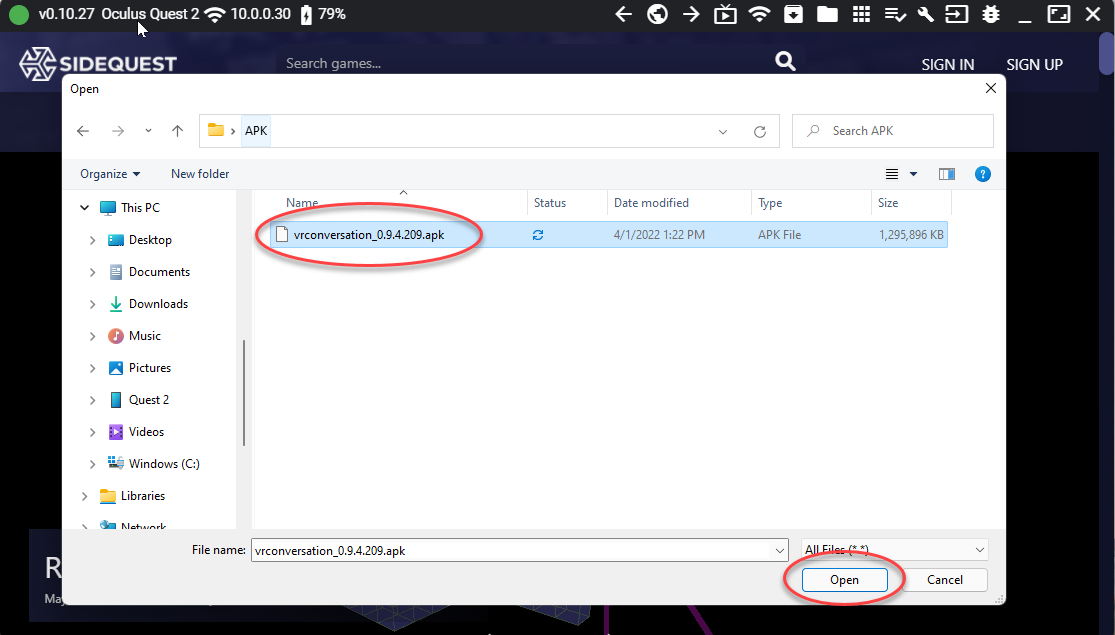The height and width of the screenshot is (635, 1115).
Task: Toggle the preview pane icon
Action: click(946, 174)
